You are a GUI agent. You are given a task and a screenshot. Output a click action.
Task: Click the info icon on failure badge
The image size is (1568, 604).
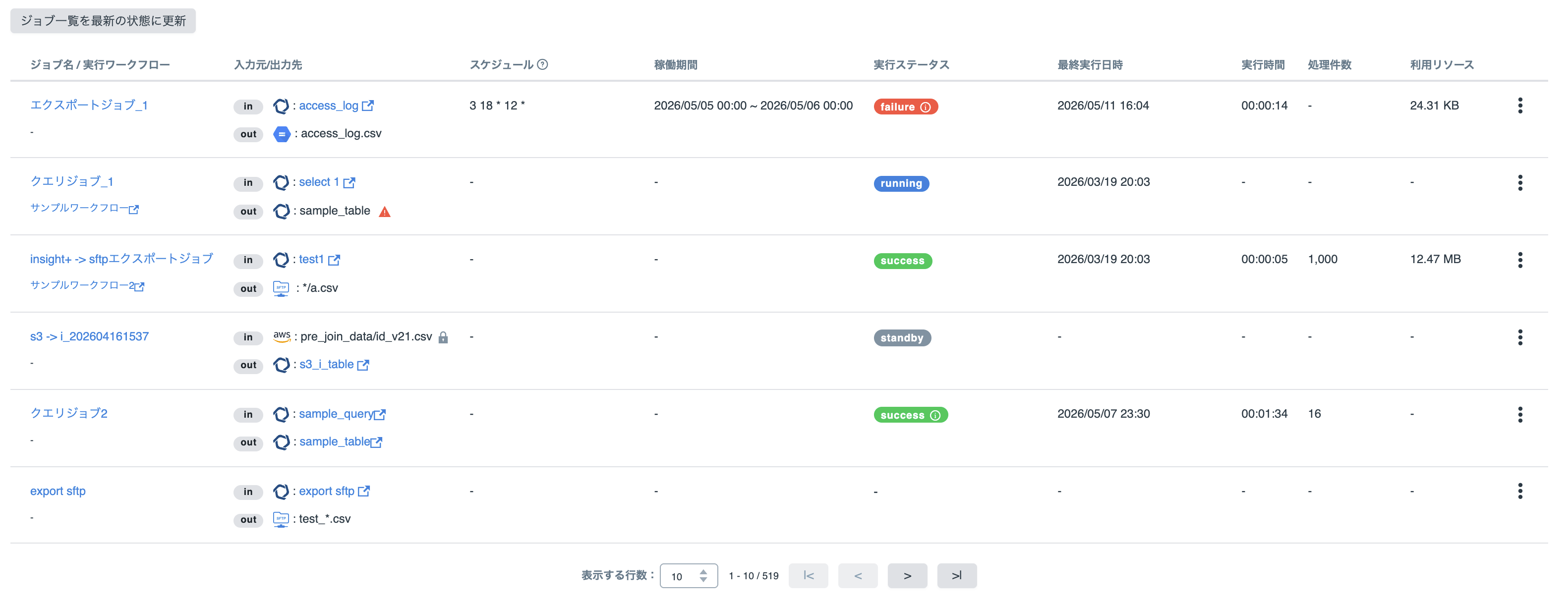925,107
